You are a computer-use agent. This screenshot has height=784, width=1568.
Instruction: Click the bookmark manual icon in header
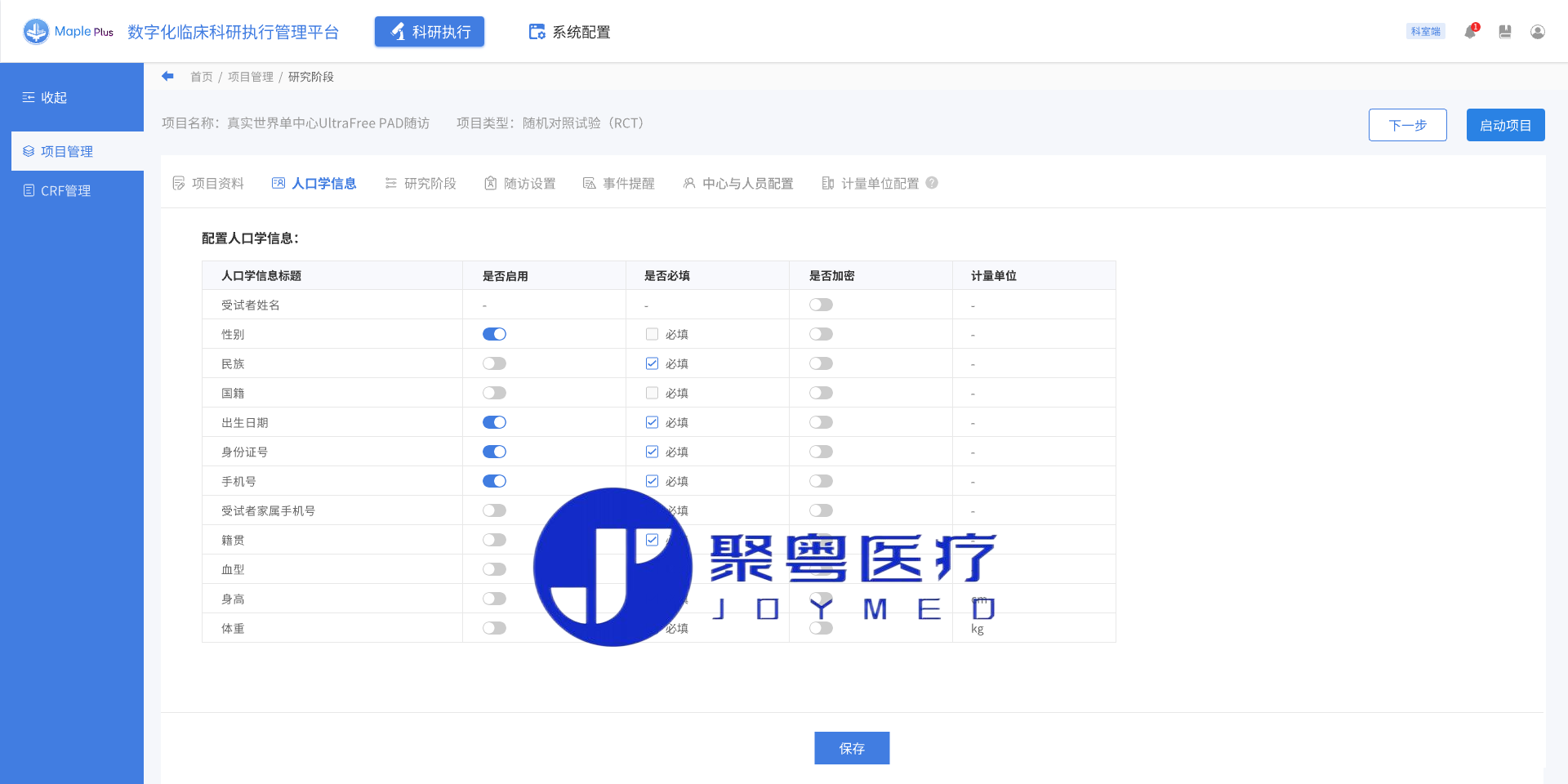(1504, 32)
